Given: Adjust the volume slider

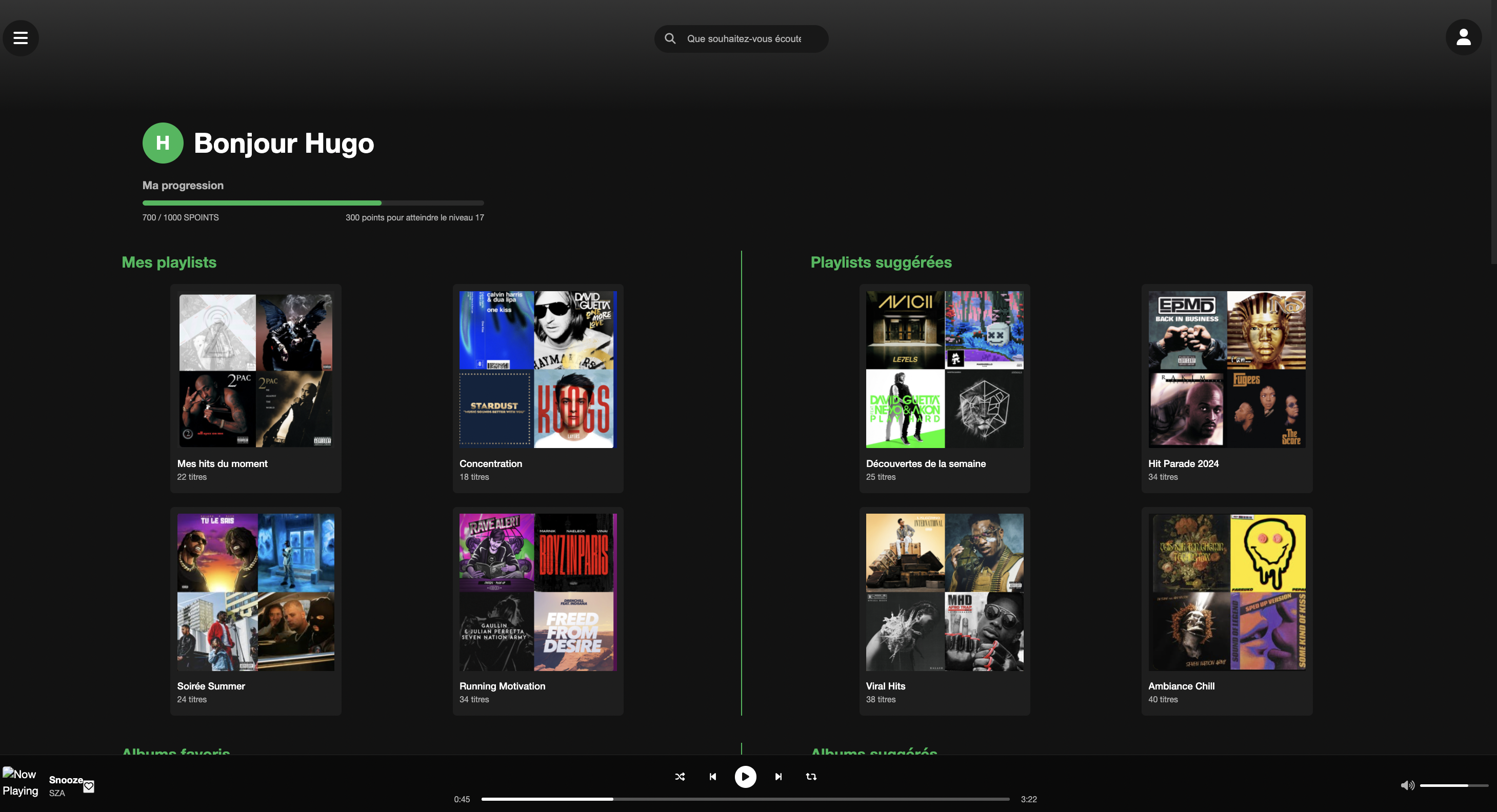Looking at the screenshot, I should point(1453,785).
